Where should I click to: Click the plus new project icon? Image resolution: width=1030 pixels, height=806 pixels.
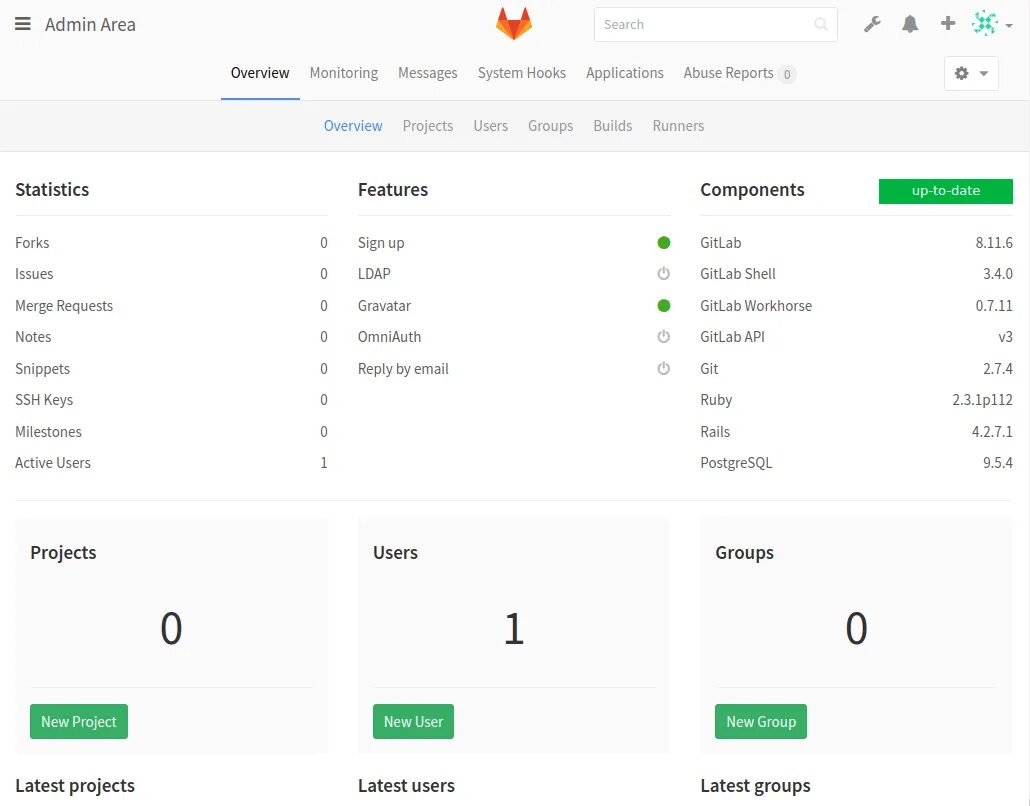click(947, 24)
